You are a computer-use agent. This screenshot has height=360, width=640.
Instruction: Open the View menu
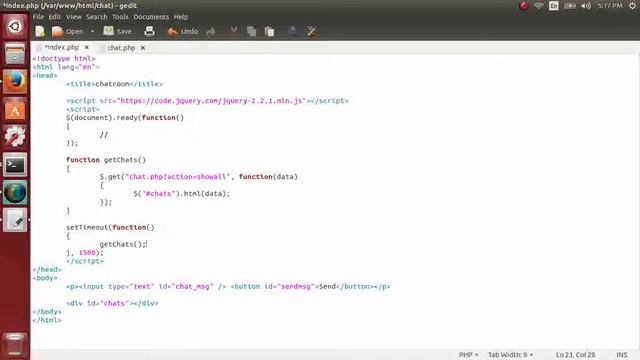coord(73,17)
